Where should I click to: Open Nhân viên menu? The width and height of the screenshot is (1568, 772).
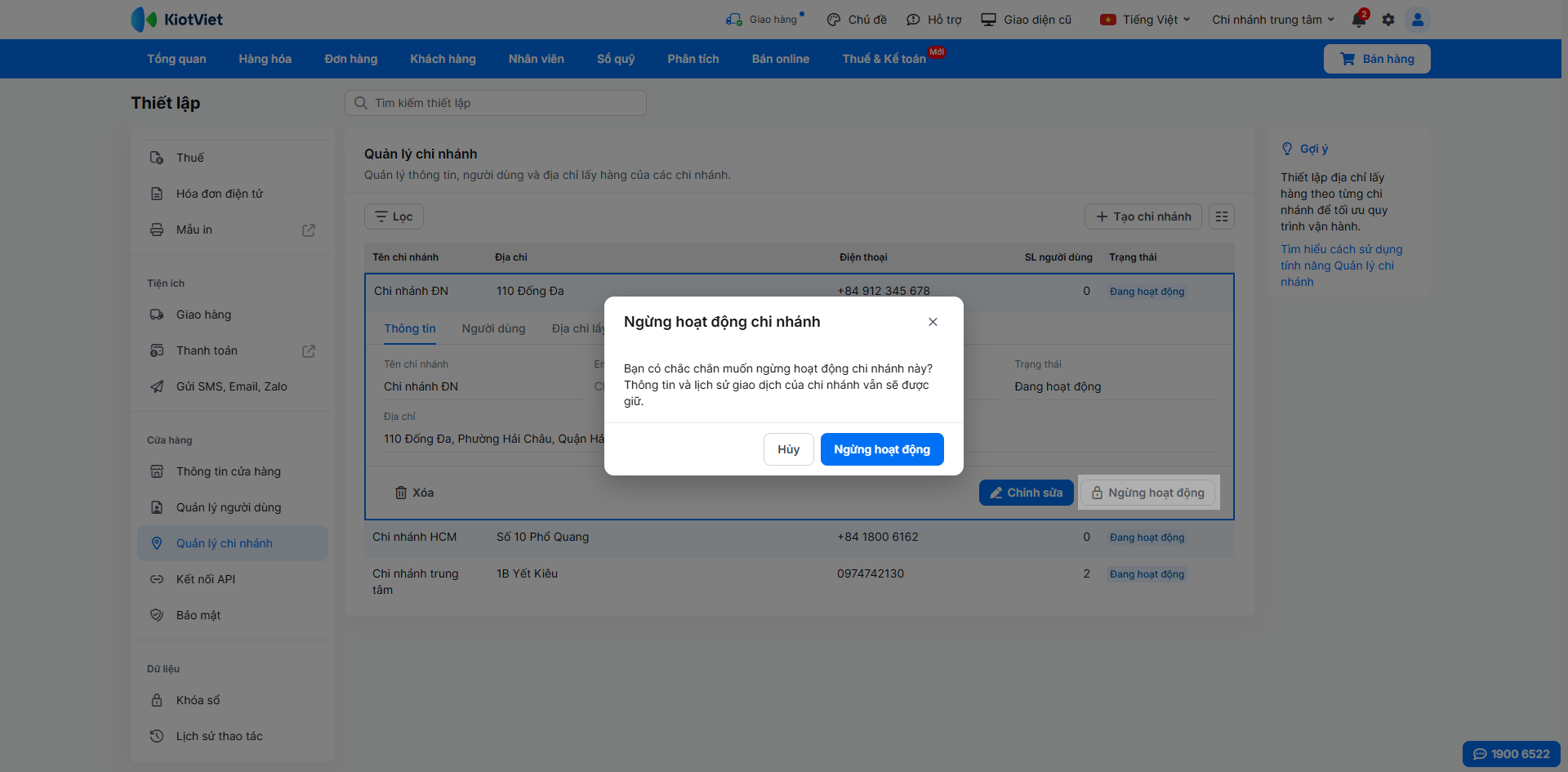click(537, 59)
